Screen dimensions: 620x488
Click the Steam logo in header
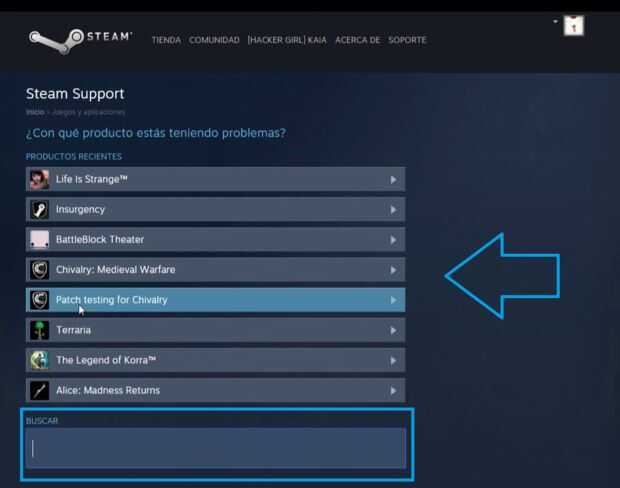[x=80, y=40]
